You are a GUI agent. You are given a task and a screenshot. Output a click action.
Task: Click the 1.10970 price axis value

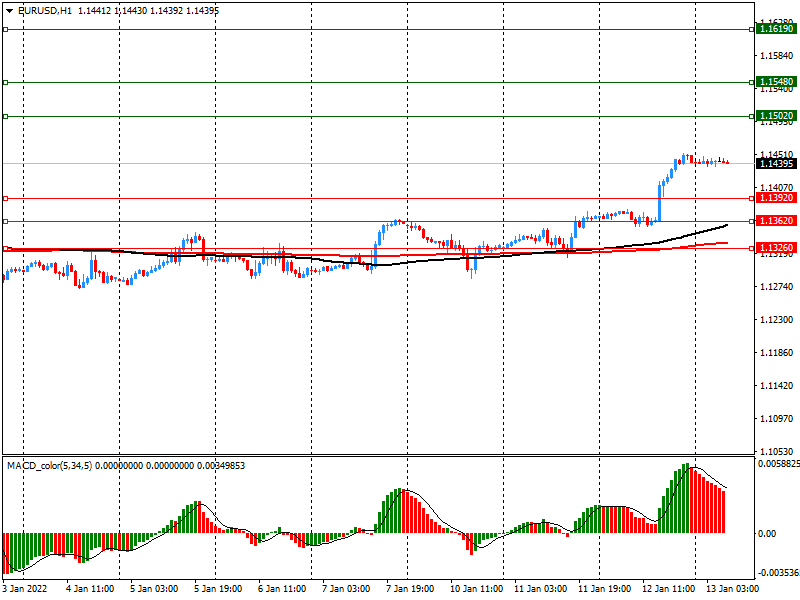(x=777, y=418)
